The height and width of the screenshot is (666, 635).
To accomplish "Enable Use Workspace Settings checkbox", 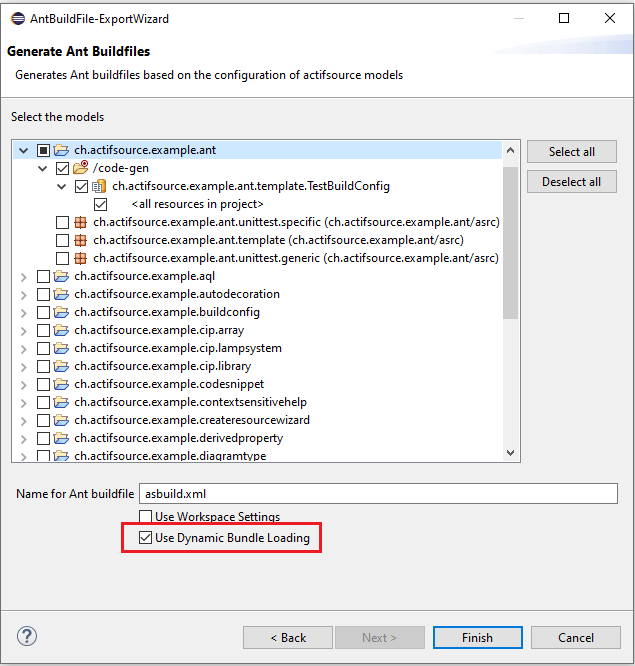I will [146, 517].
